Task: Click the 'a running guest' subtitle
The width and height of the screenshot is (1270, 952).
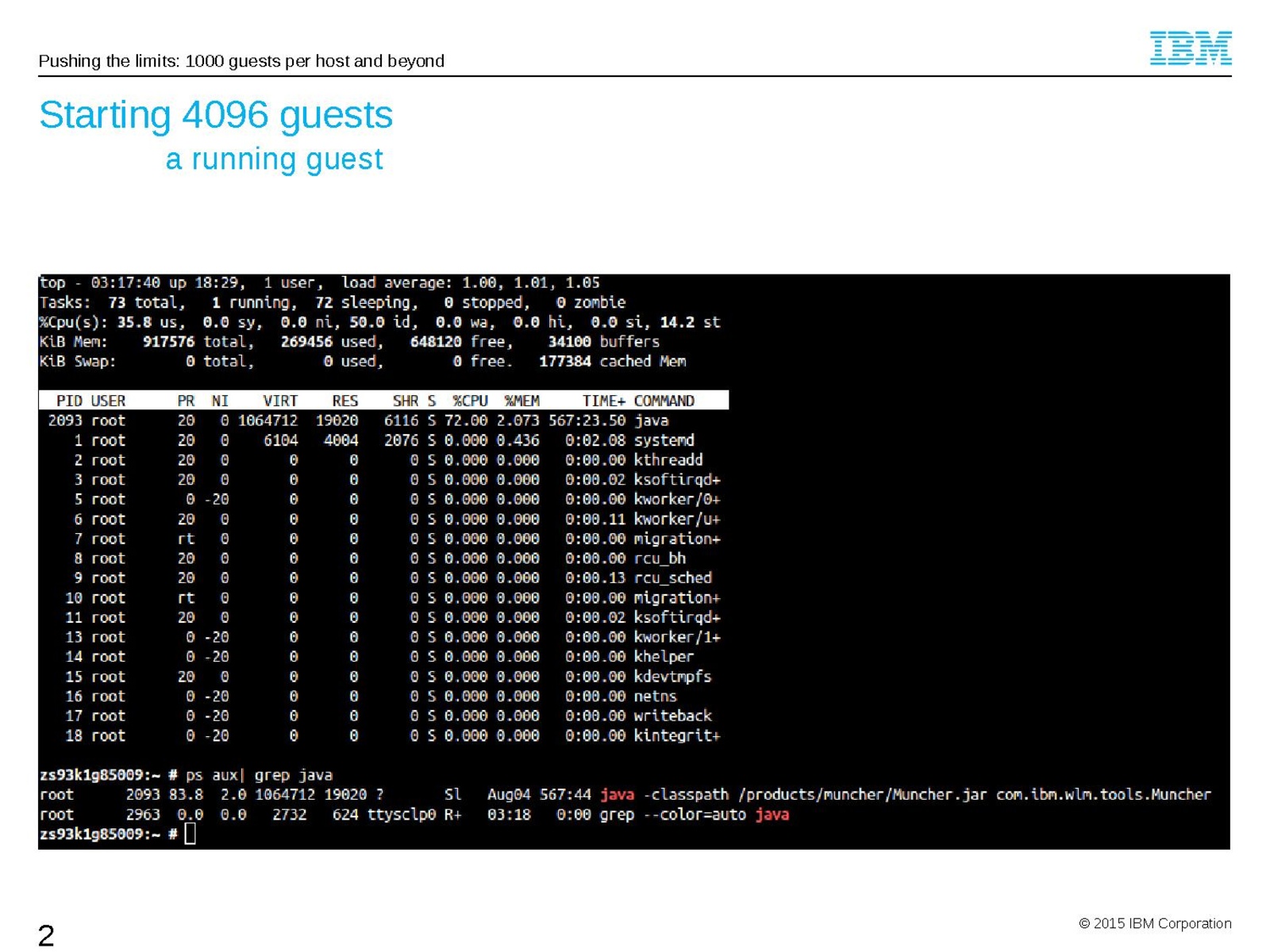Action: 274,159
